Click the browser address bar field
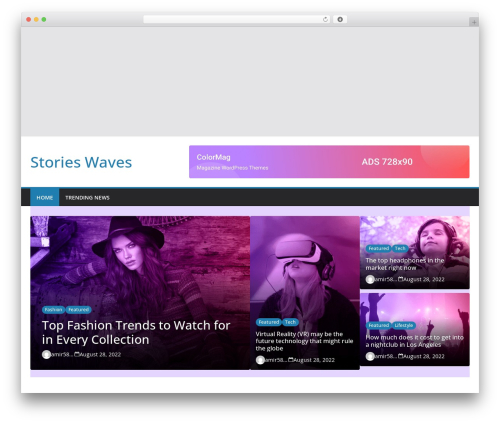The image size is (500, 423). (x=237, y=20)
